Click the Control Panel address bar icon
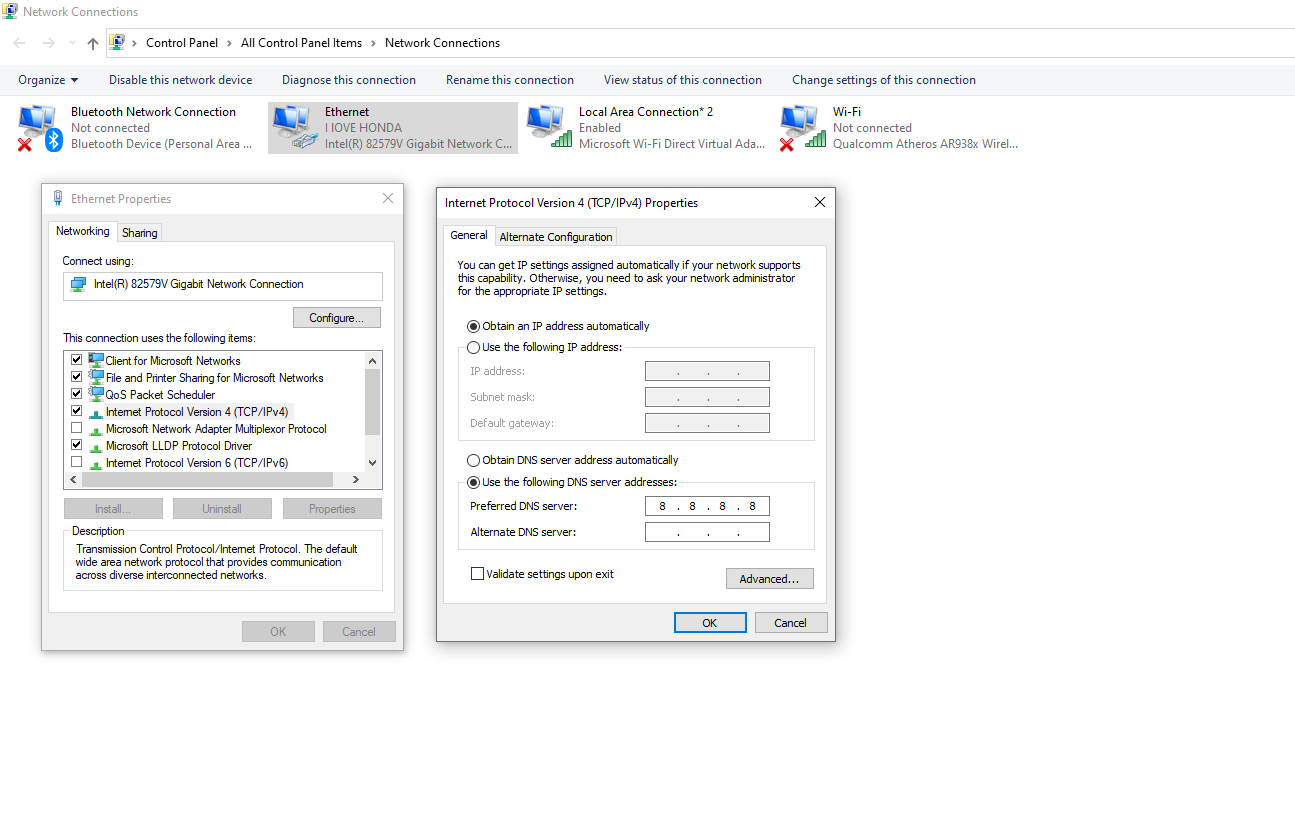The height and width of the screenshot is (819, 1295). click(x=117, y=43)
